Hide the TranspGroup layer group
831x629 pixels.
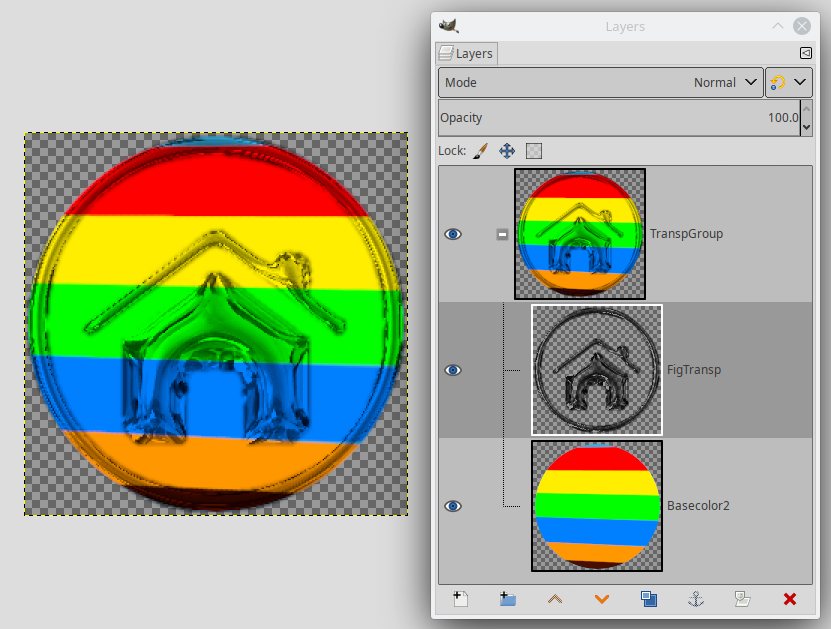[453, 234]
